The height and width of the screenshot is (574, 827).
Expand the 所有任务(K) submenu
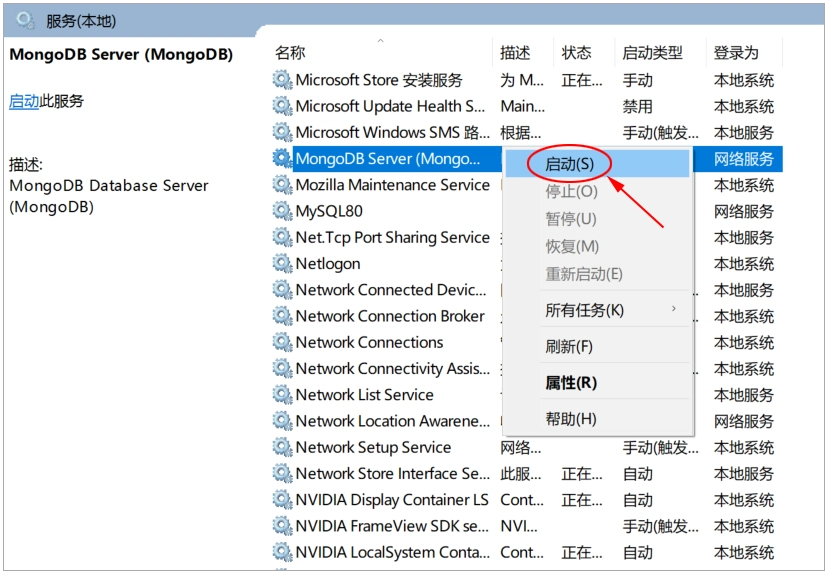[x=598, y=310]
